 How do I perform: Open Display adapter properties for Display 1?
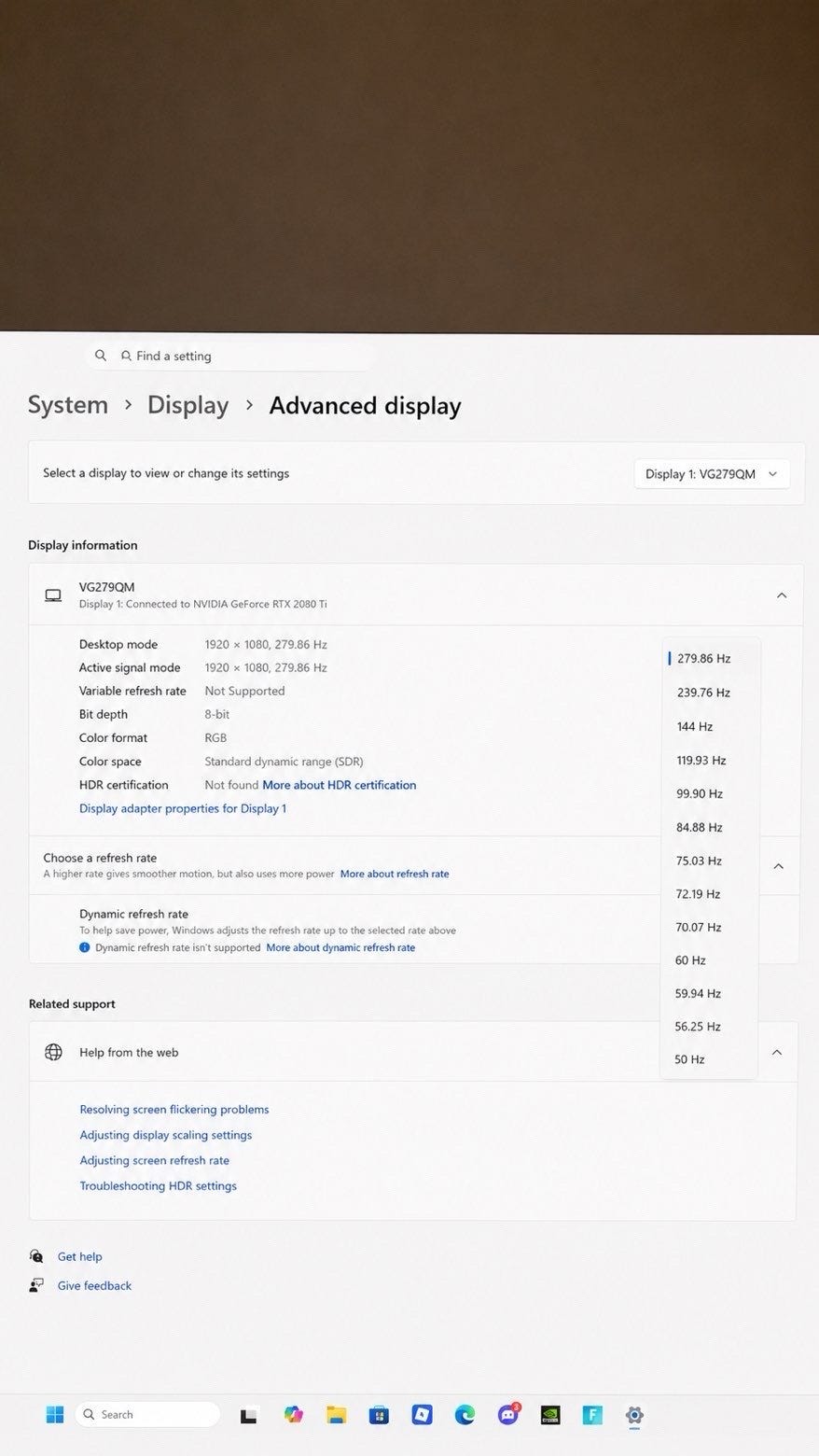tap(183, 808)
